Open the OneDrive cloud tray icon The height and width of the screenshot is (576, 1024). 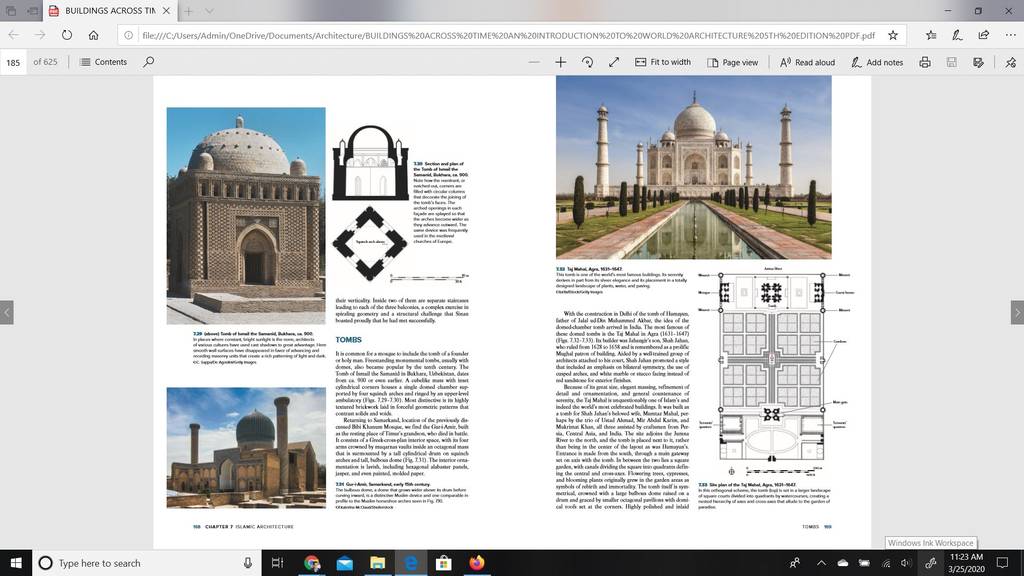click(843, 563)
